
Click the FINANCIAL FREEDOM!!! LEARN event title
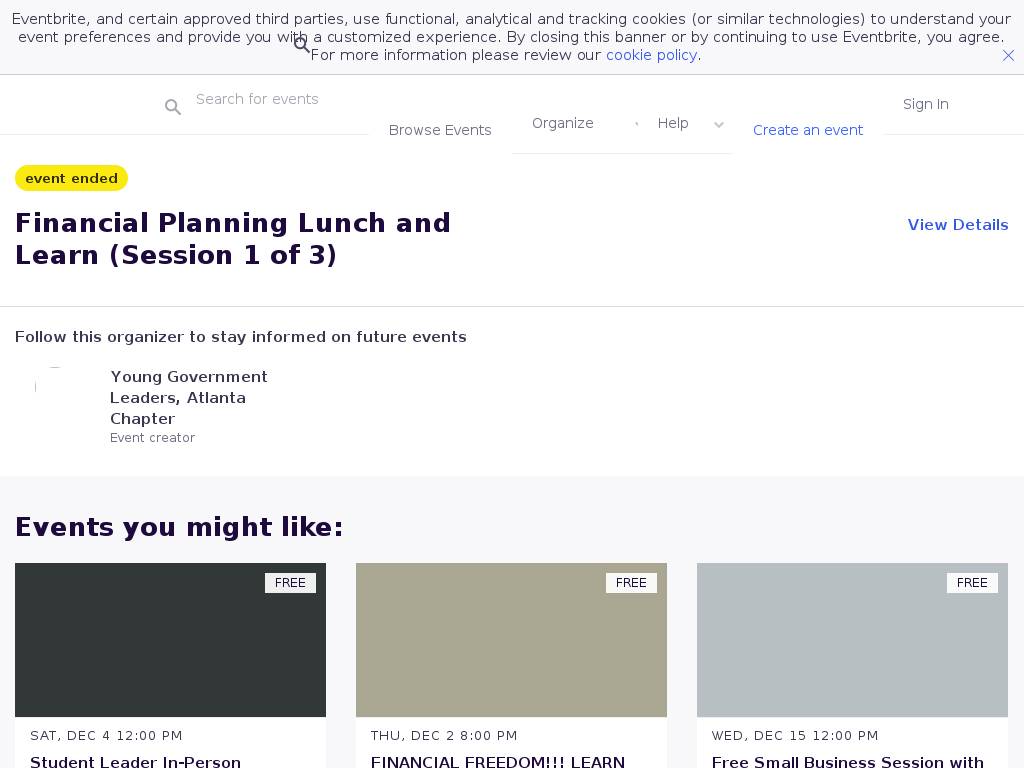pos(497,761)
